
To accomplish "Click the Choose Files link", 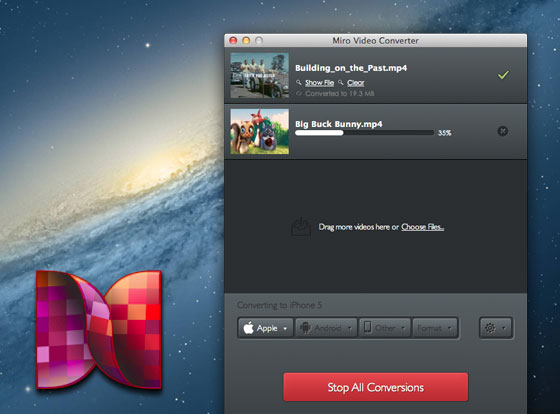I will 422,227.
